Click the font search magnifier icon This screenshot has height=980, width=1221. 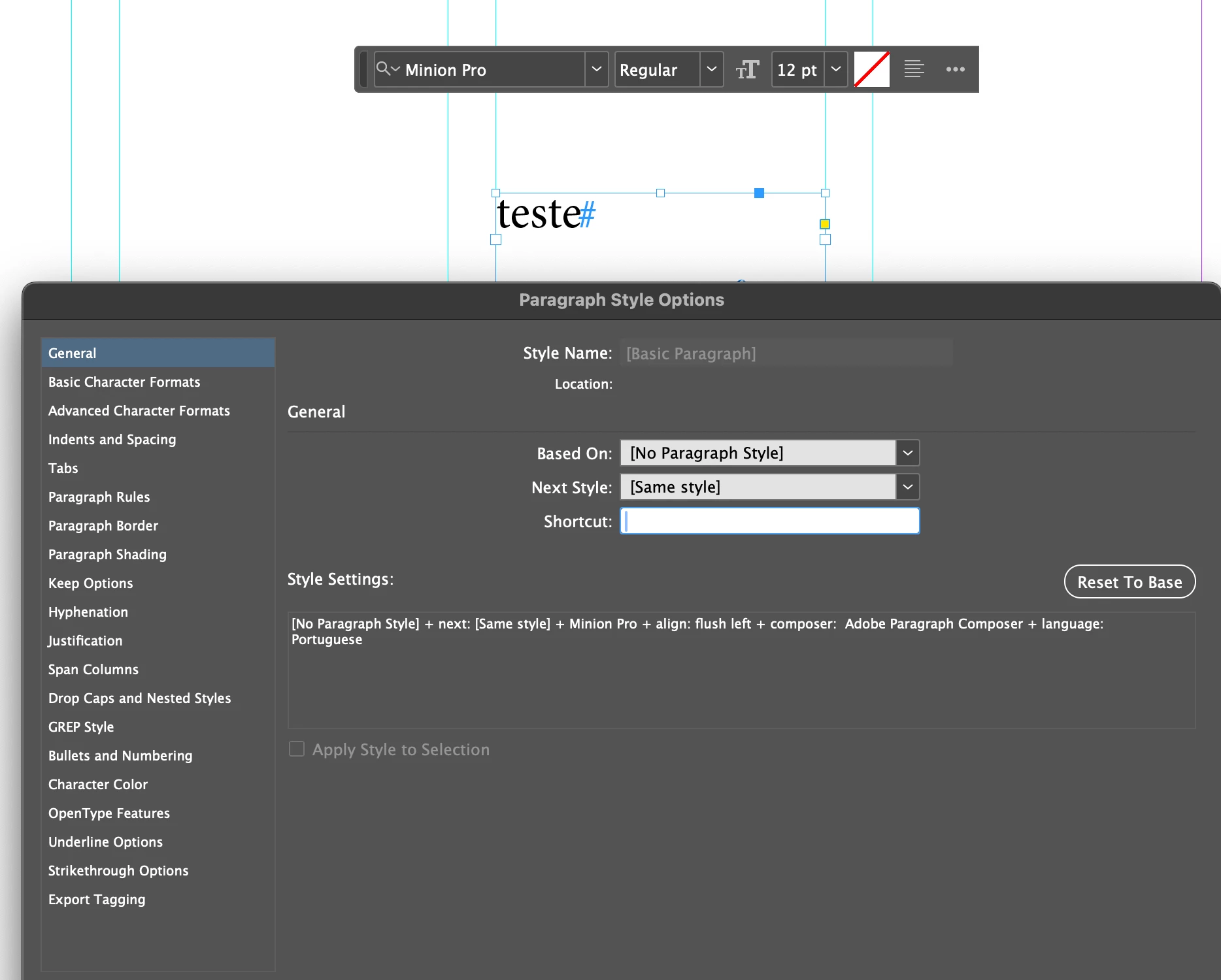point(387,69)
